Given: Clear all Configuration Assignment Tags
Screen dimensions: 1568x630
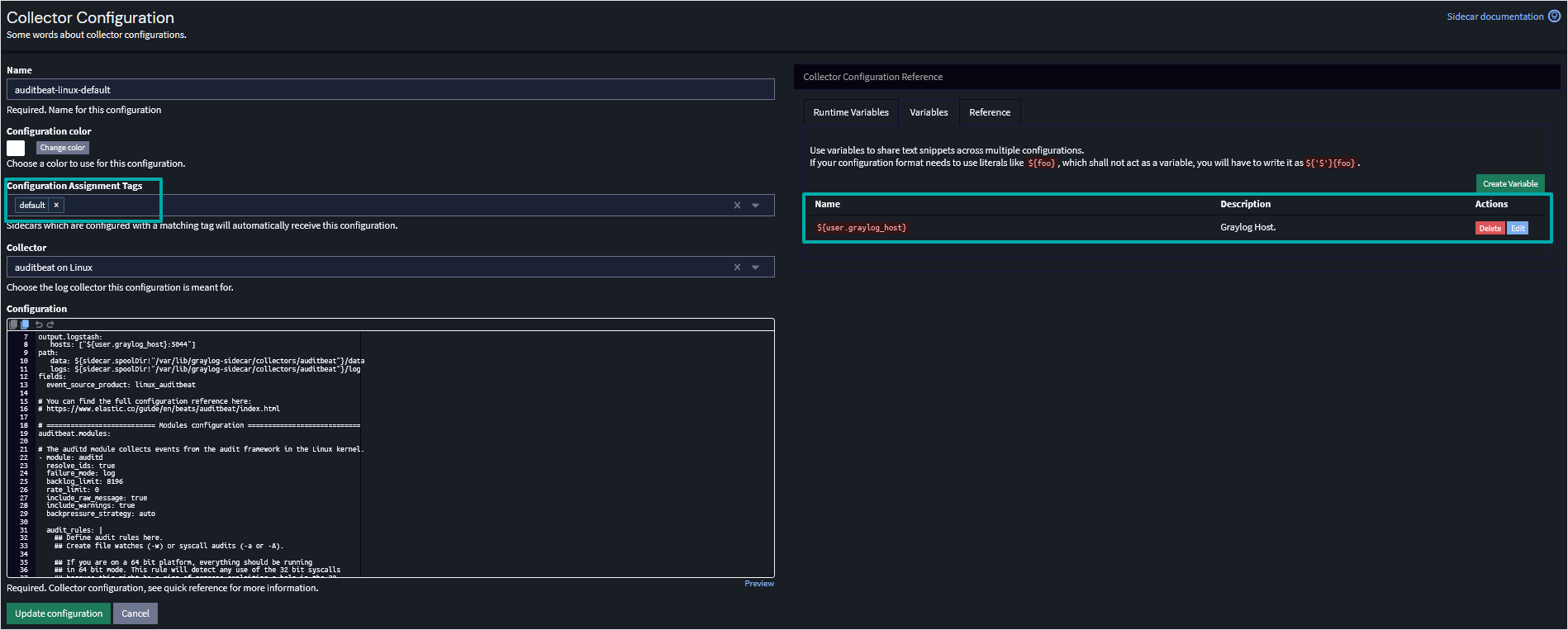Looking at the screenshot, I should pyautogui.click(x=737, y=206).
